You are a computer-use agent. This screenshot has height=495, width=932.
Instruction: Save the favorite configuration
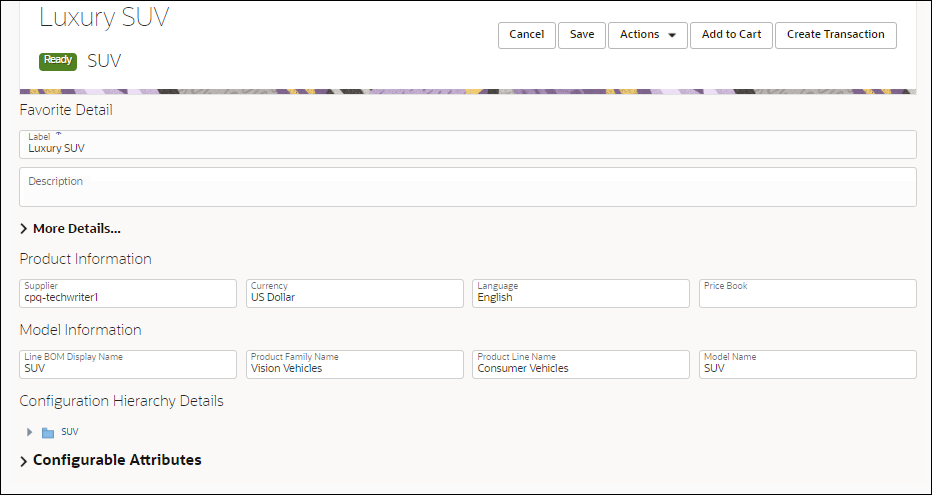point(581,35)
